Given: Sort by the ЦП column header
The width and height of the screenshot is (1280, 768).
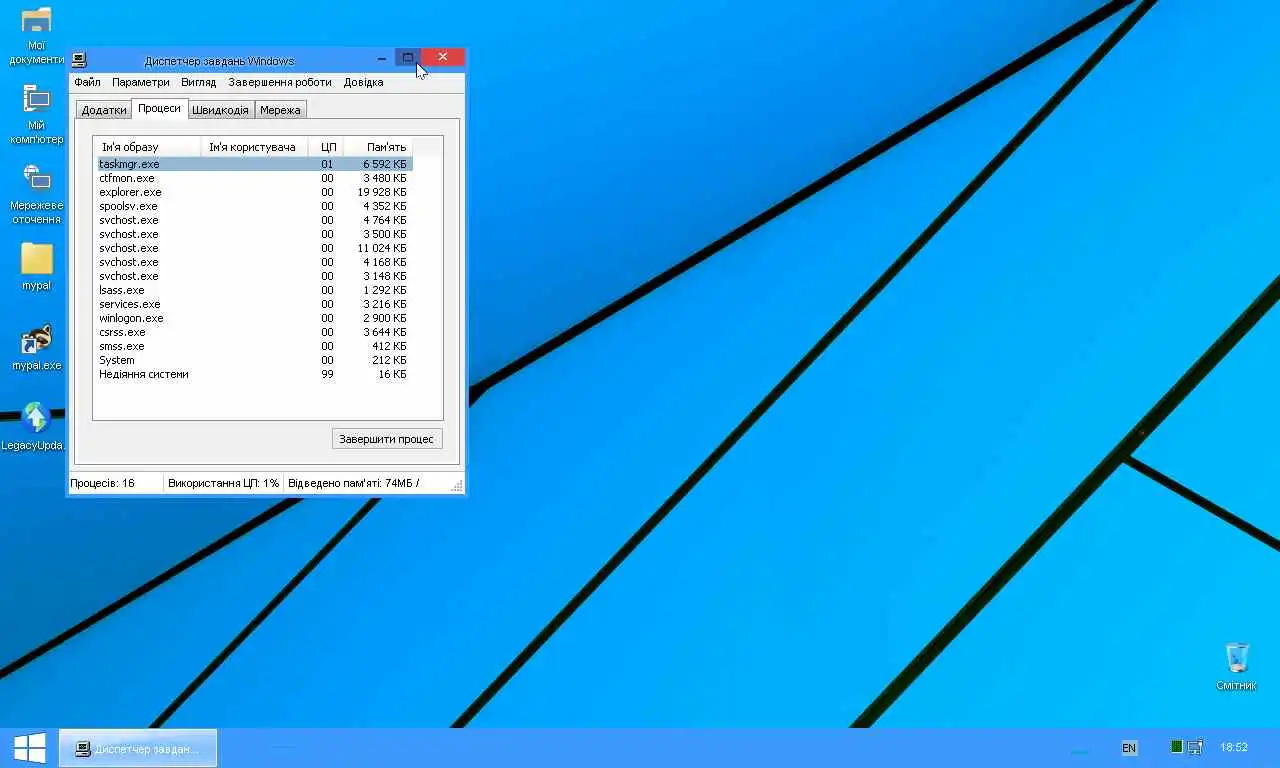Looking at the screenshot, I should [x=326, y=147].
